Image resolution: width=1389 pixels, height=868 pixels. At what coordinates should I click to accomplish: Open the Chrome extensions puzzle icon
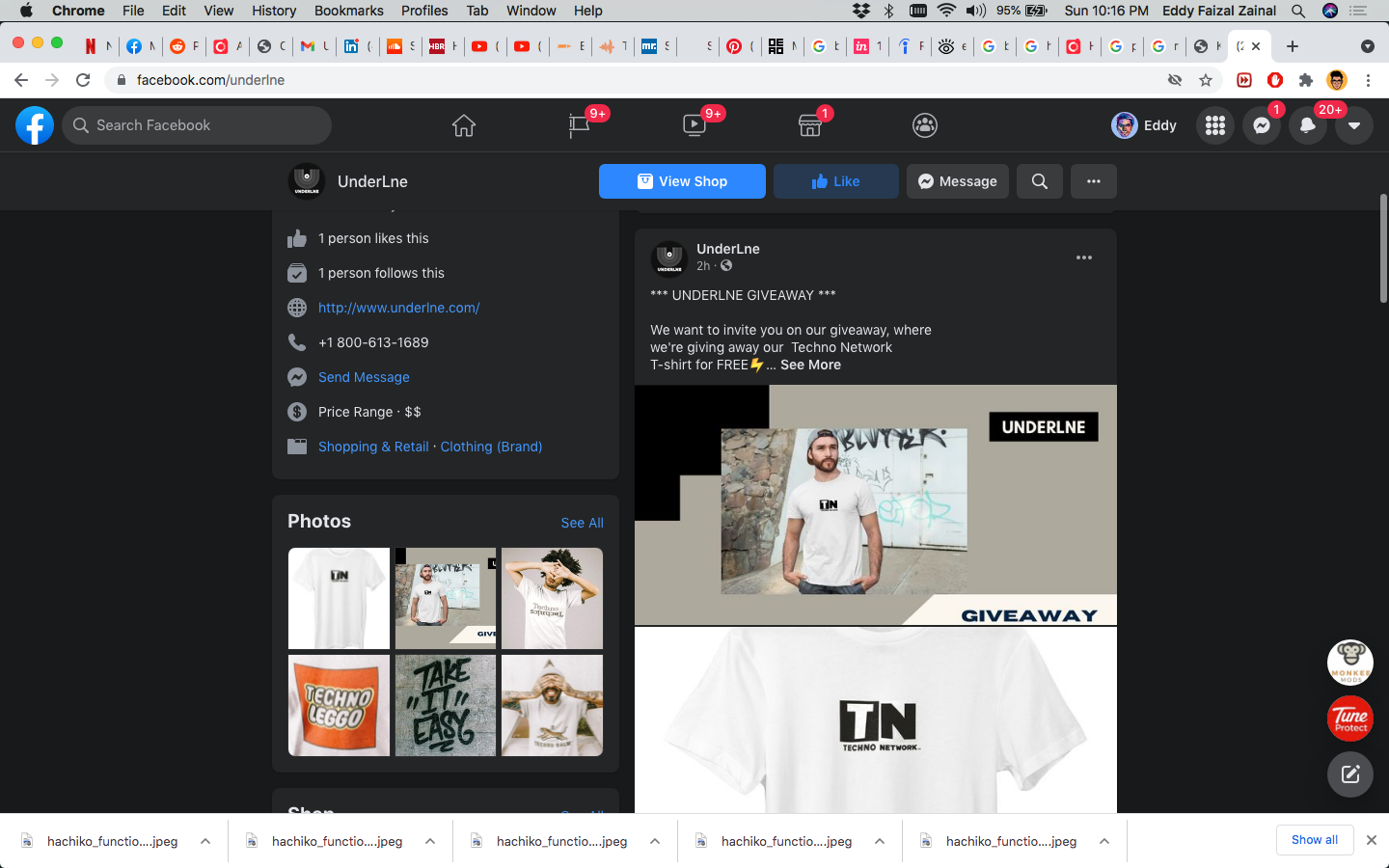tap(1306, 80)
